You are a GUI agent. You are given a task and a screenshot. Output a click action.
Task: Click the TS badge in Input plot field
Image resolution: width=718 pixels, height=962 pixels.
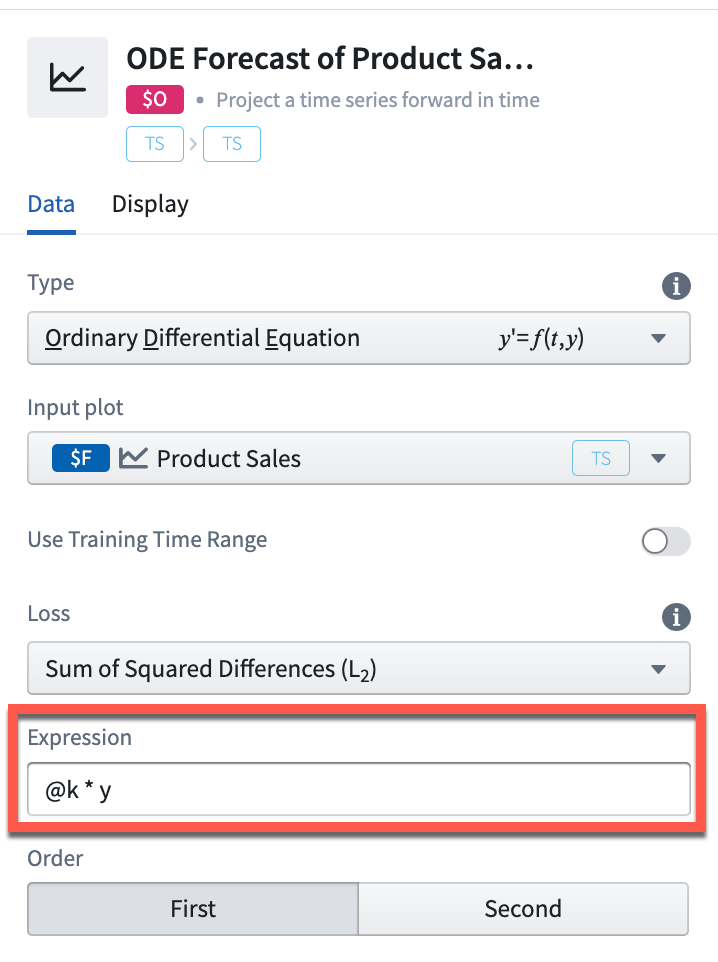point(601,458)
